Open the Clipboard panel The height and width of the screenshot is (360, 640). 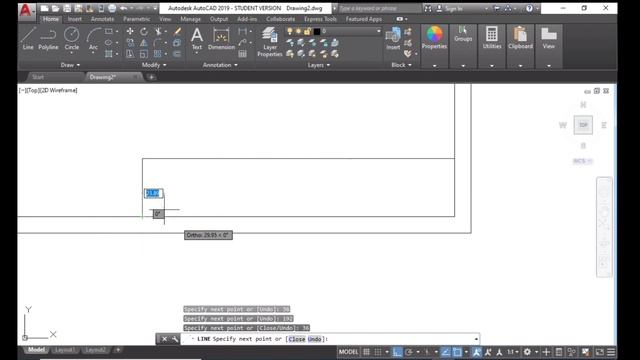(520, 37)
